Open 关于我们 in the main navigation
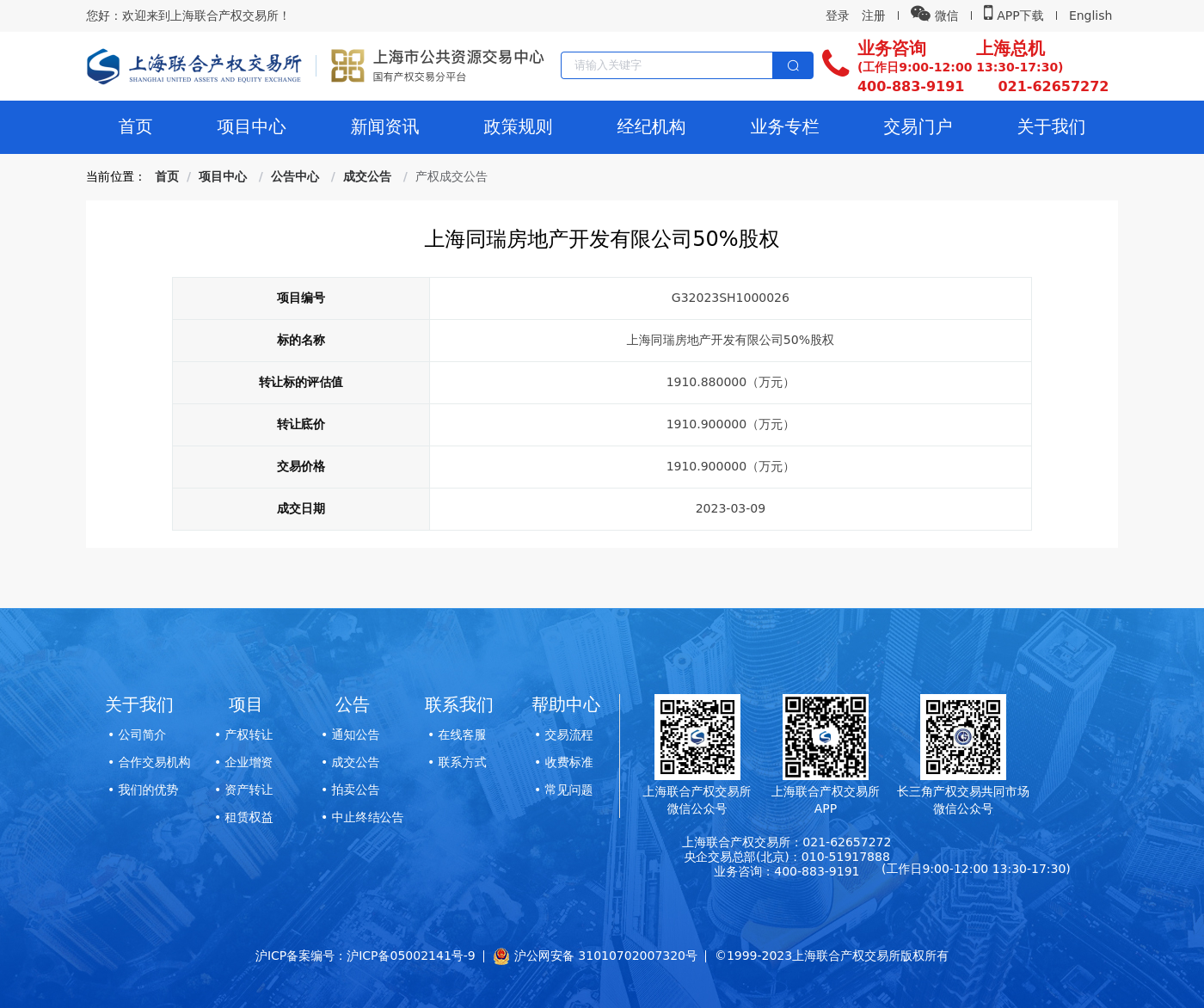Image resolution: width=1204 pixels, height=1008 pixels. 1051,127
